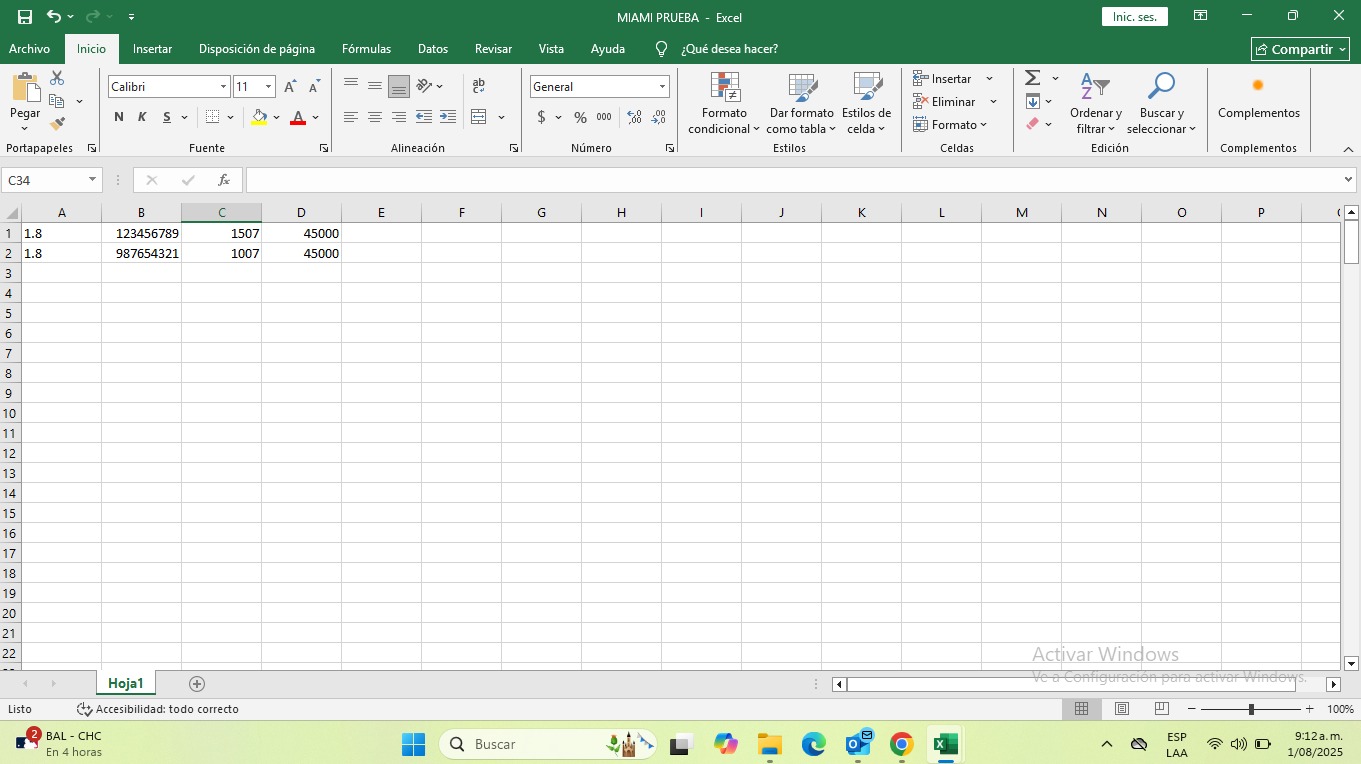Open the font name dropdown
Viewport: 1361px width, 764px height.
click(222, 86)
